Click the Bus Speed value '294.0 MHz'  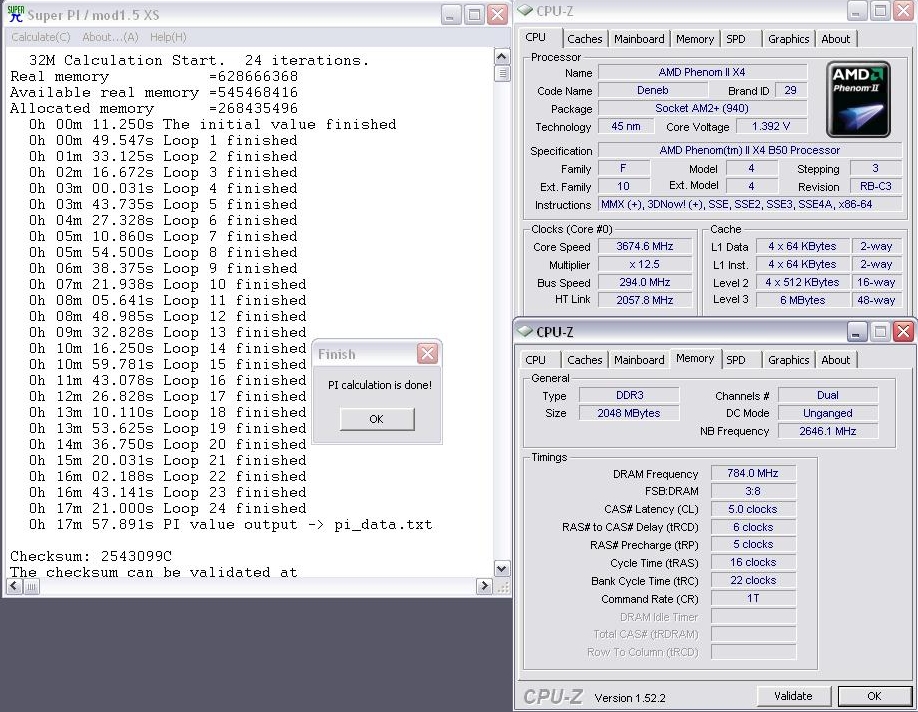(645, 282)
